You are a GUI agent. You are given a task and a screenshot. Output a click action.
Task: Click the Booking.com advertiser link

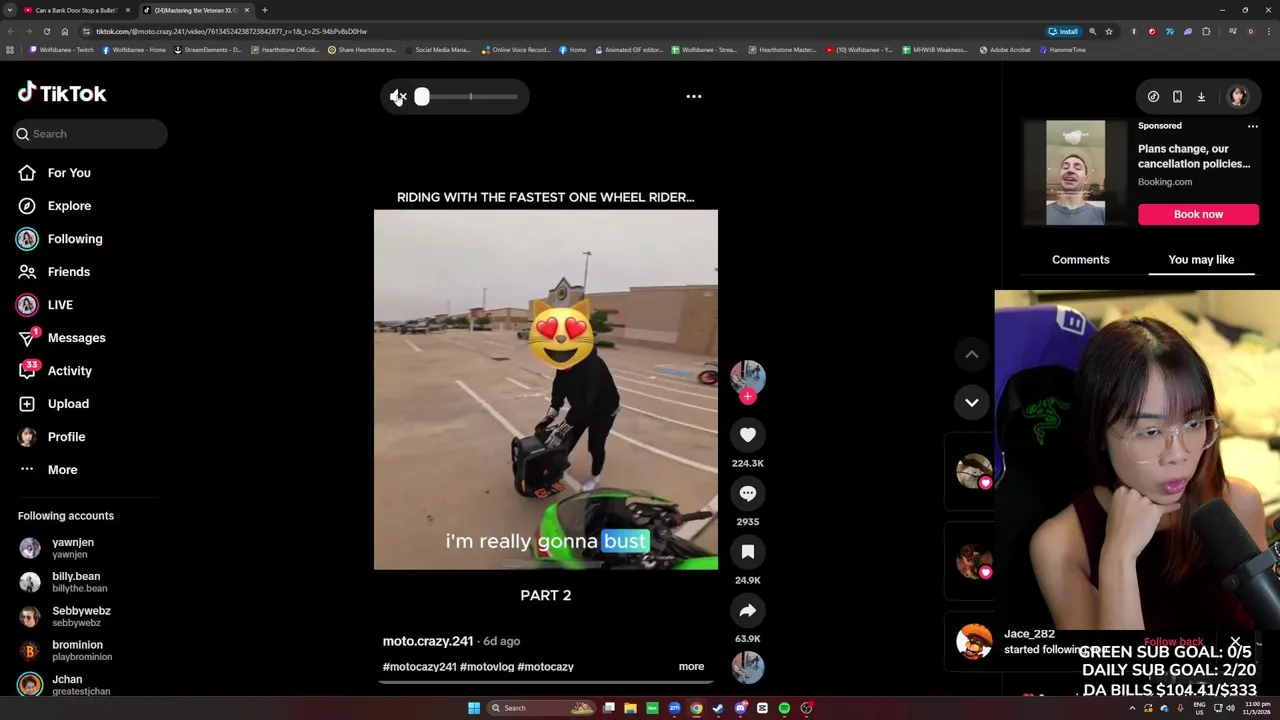tap(1165, 182)
